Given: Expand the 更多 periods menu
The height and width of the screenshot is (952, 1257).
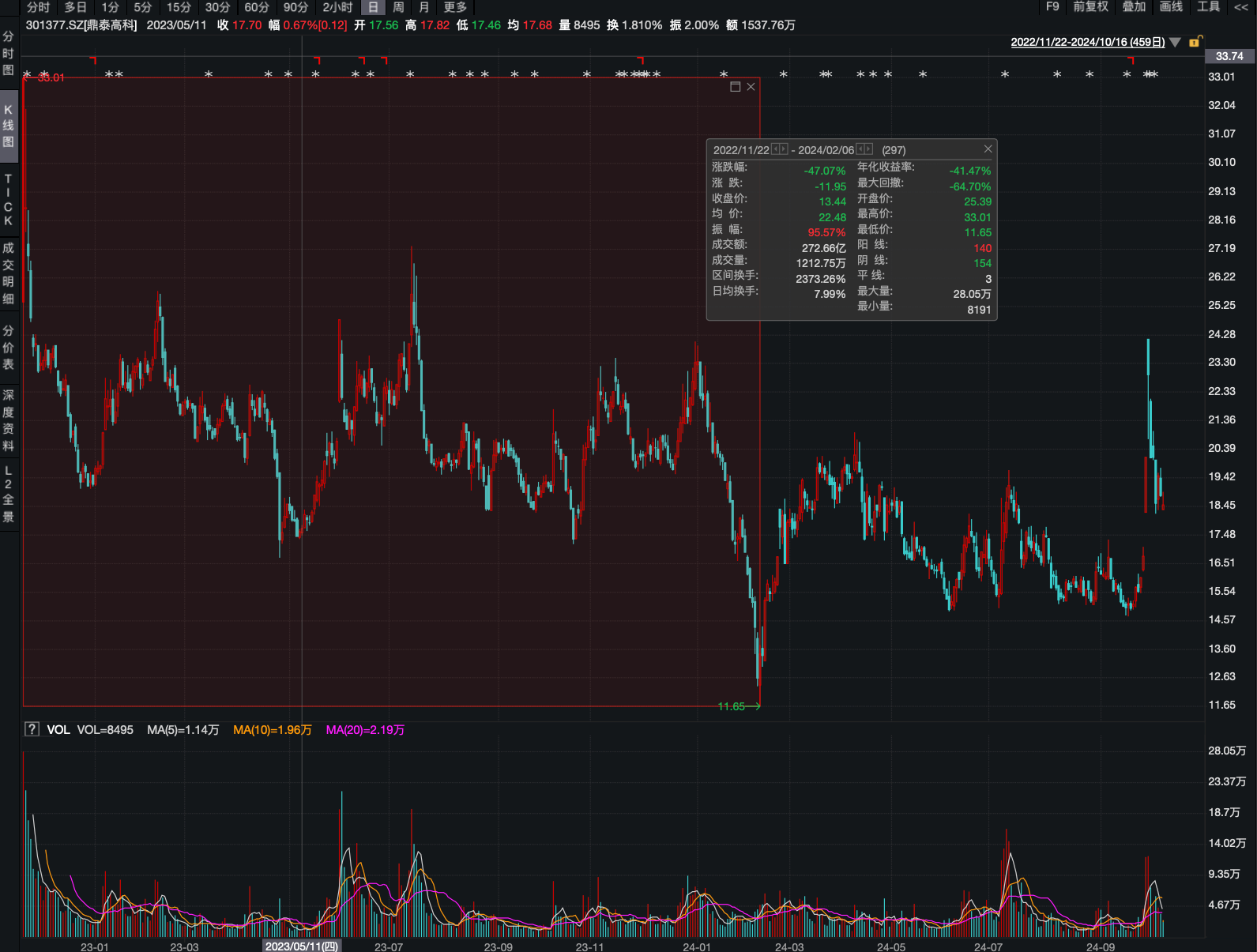Looking at the screenshot, I should point(455,7).
